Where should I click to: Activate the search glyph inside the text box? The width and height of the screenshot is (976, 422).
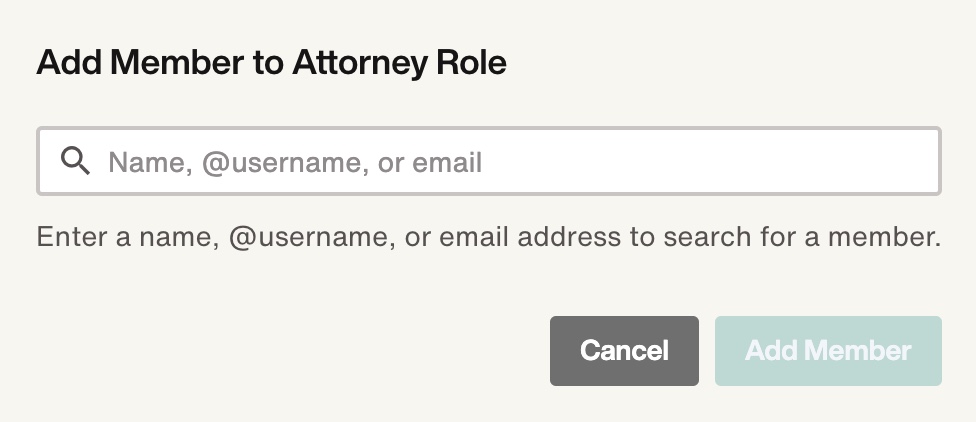point(75,161)
